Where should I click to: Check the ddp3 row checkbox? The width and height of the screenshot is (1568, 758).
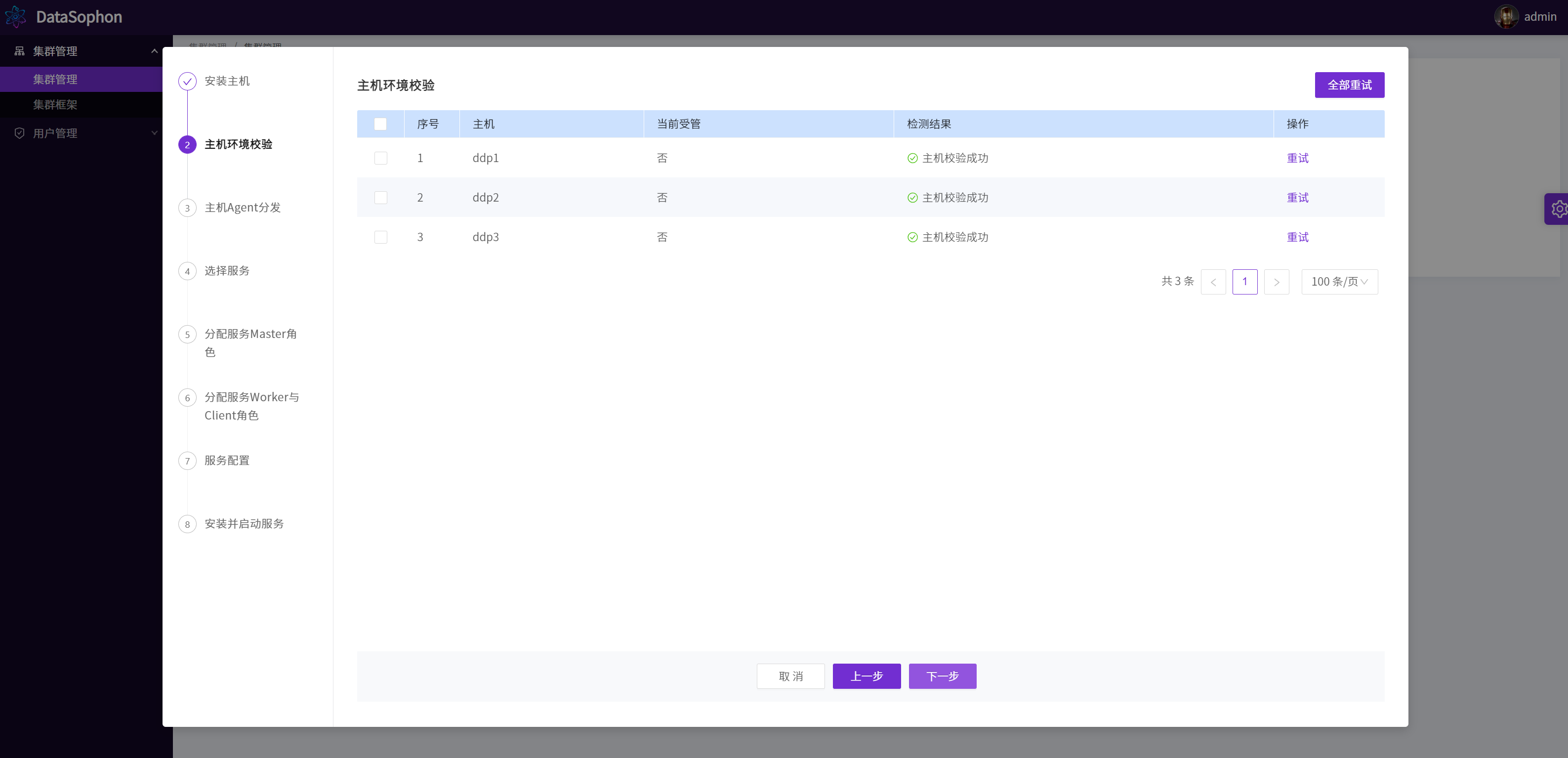click(x=380, y=238)
